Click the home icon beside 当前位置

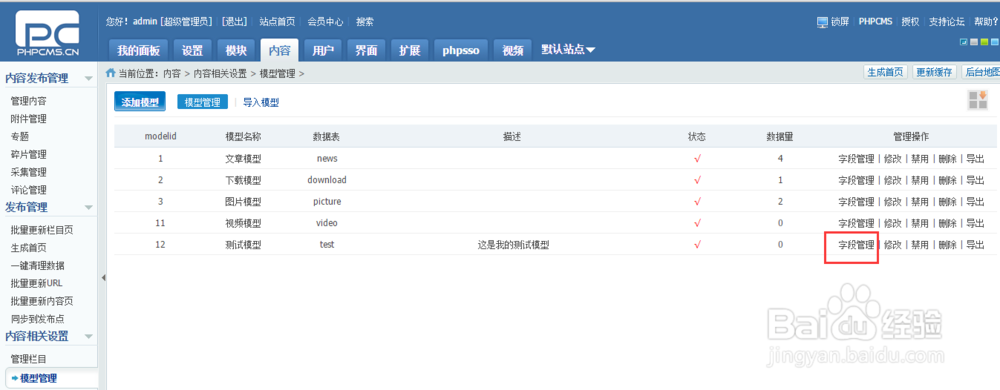[111, 73]
